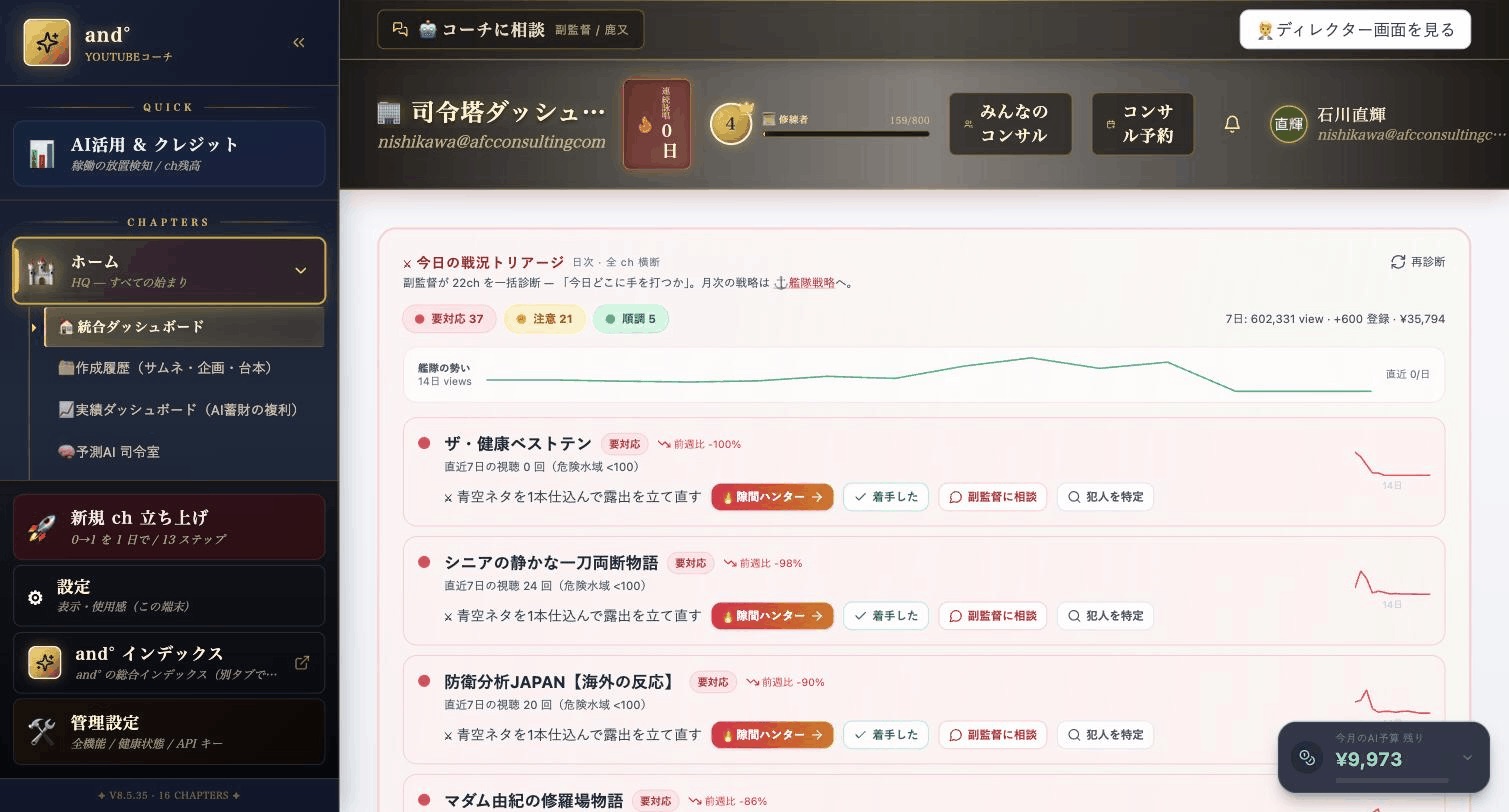Open みんなのコンサル

(1010, 124)
